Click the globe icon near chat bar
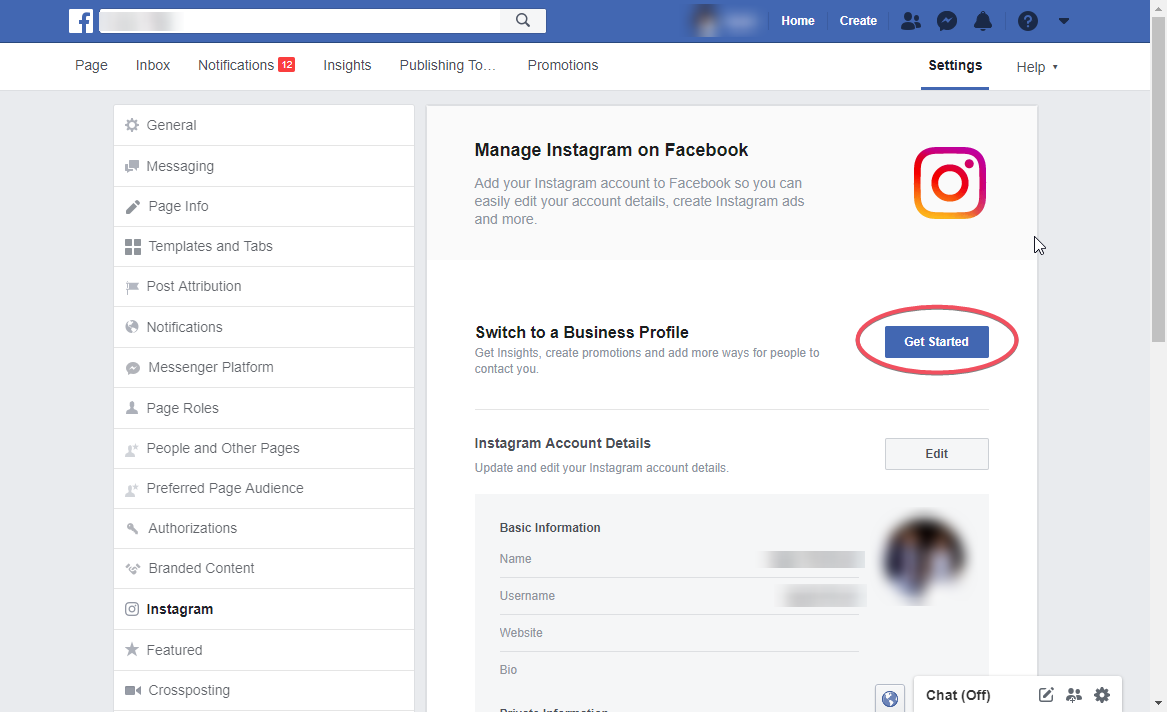The image size is (1167, 712). 889,699
